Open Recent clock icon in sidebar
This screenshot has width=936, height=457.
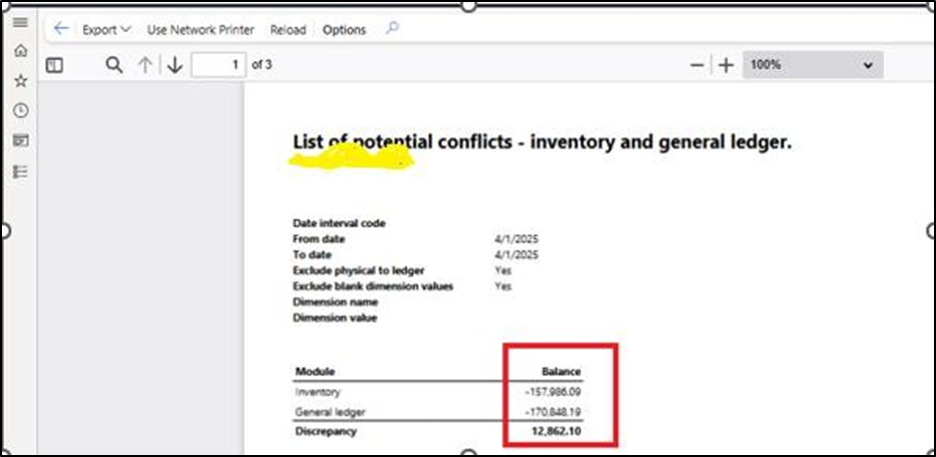click(20, 110)
